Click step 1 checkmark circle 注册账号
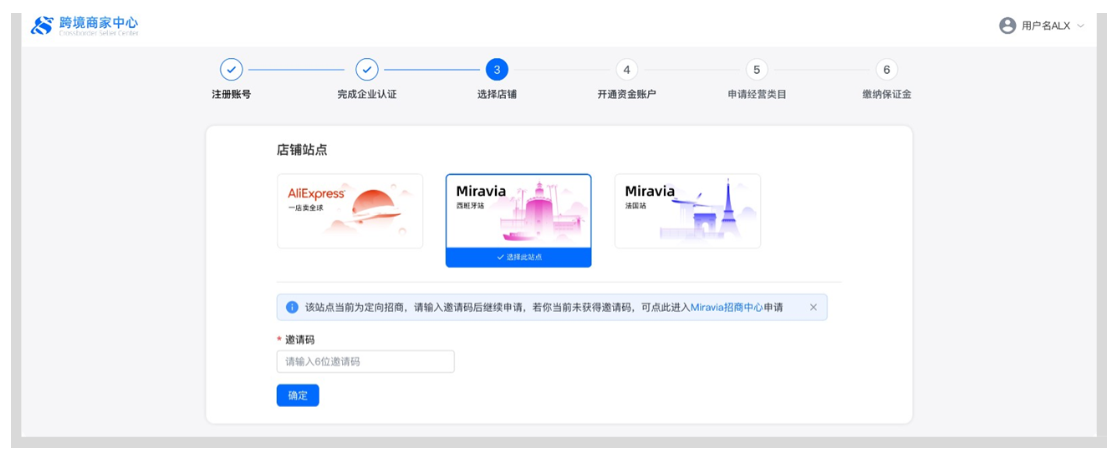Viewport: 1117px width, 457px height. point(231,69)
